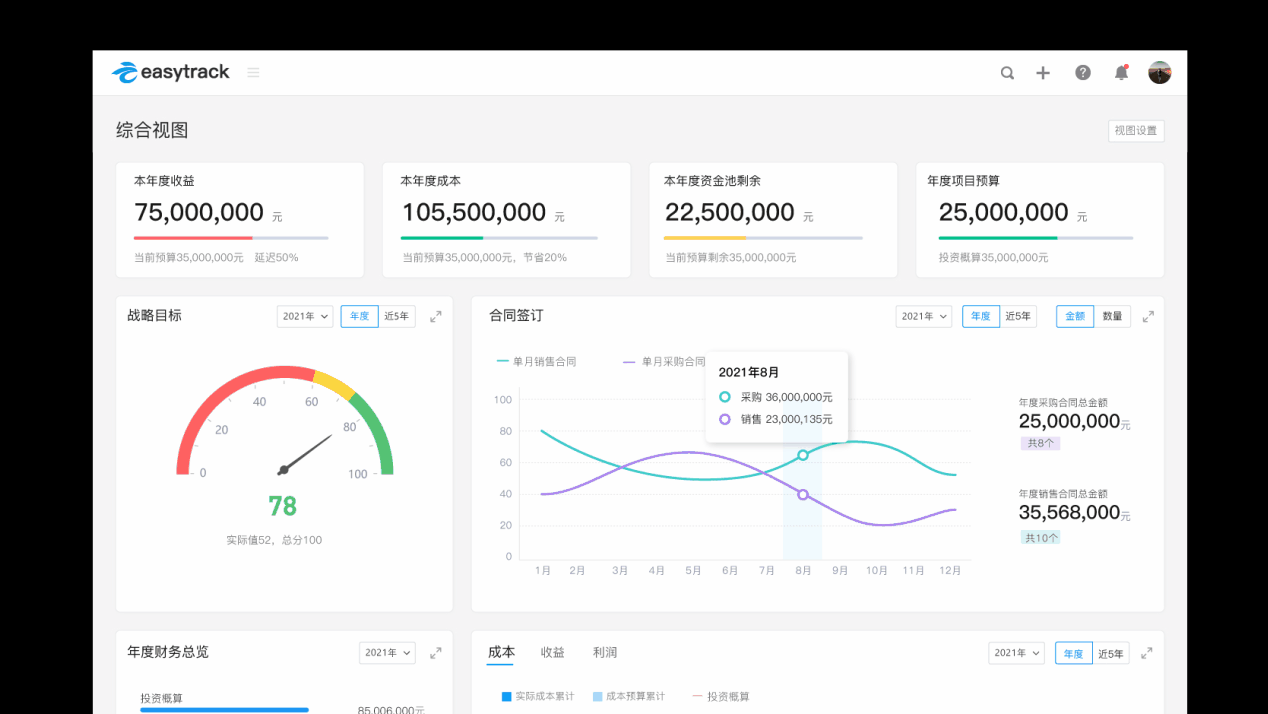Click the 35,568,000 sales total value
Viewport: 1268px width, 714px height.
tap(1069, 512)
